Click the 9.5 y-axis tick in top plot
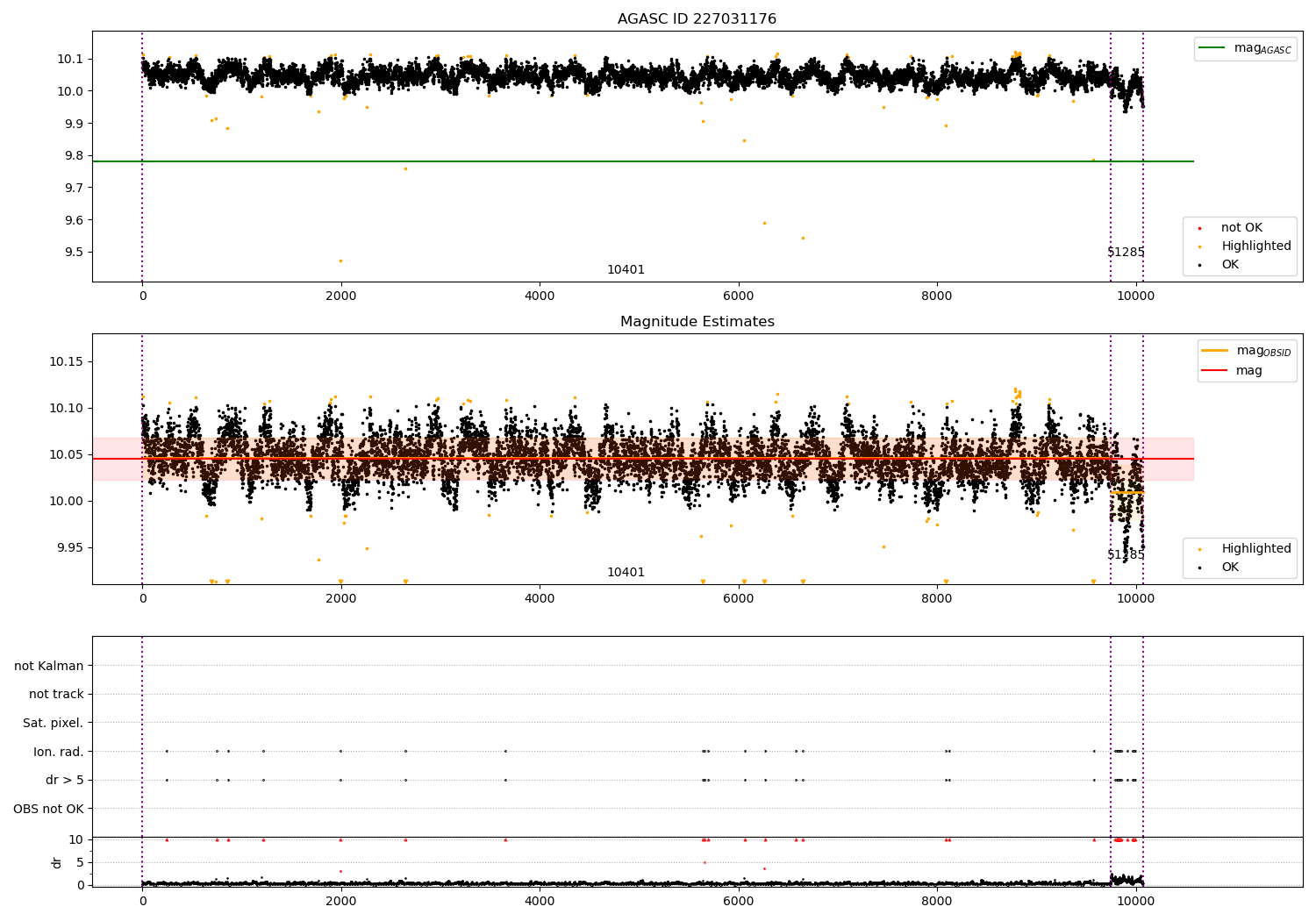 75,253
